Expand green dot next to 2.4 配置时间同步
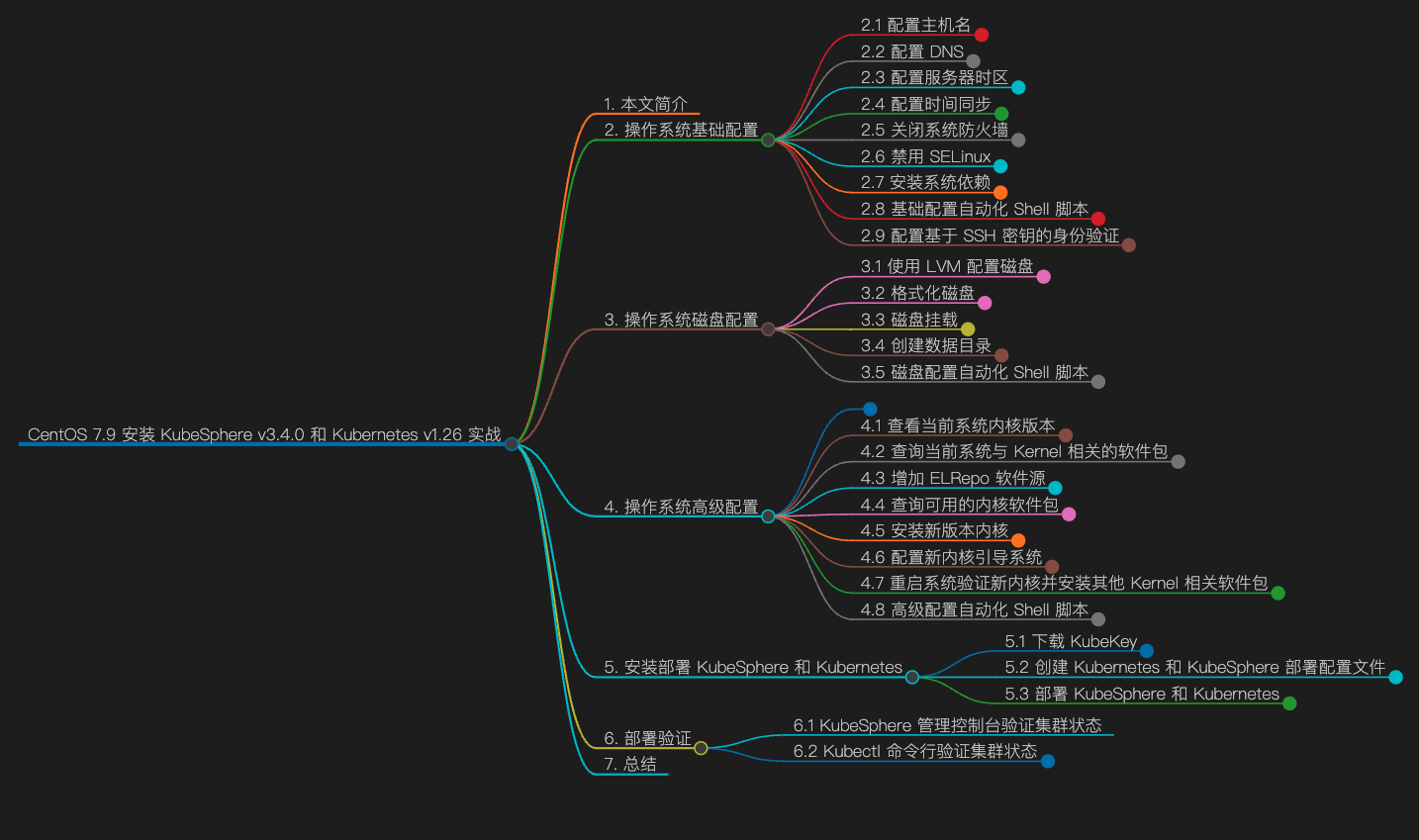The width and height of the screenshot is (1419, 840). click(x=1001, y=114)
